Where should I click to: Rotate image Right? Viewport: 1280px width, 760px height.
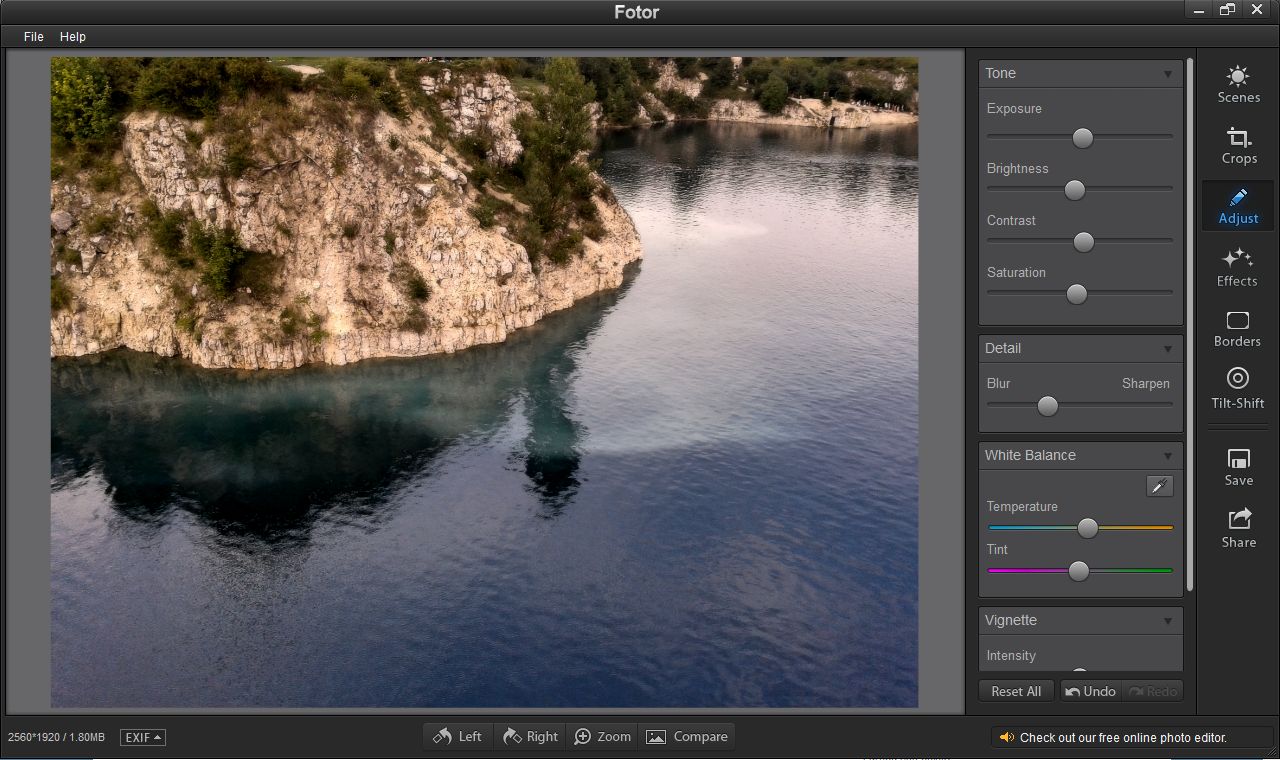pos(531,737)
